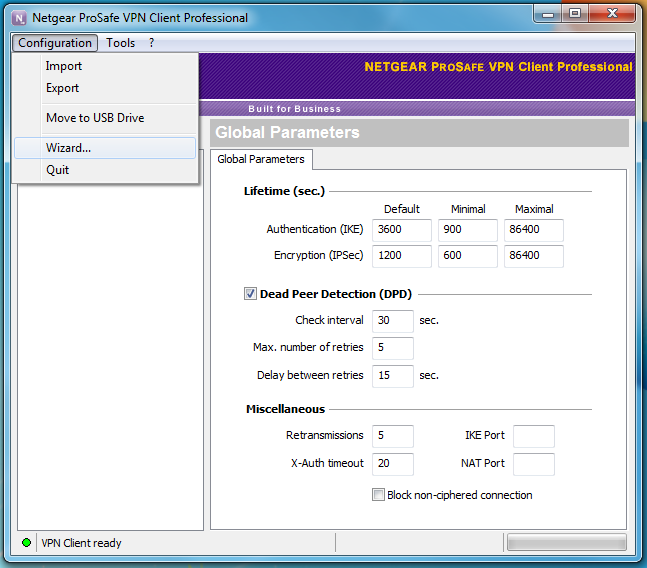Edit Authentication (IKE) maximal lifetime field
This screenshot has width=647, height=568.
[534, 230]
